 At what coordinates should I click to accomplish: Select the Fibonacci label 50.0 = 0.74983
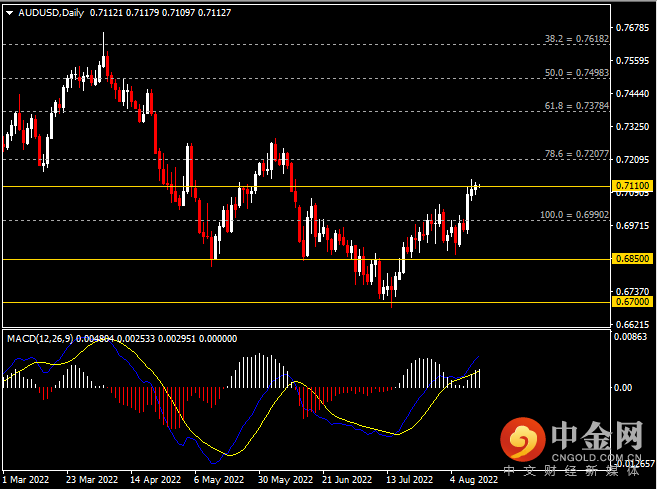click(577, 72)
